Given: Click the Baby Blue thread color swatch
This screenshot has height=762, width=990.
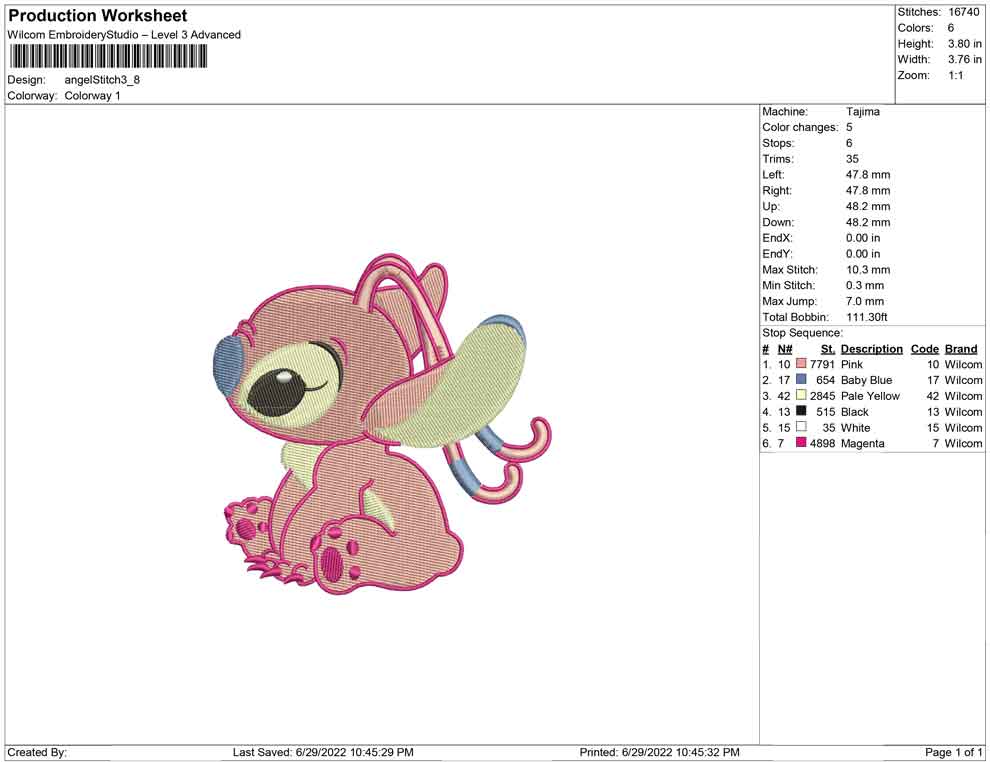Looking at the screenshot, I should pyautogui.click(x=801, y=379).
